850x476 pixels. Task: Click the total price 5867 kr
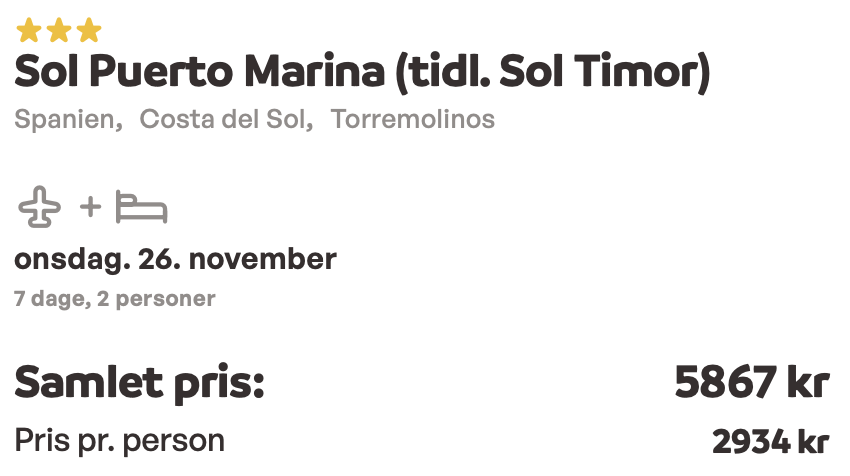(x=752, y=382)
